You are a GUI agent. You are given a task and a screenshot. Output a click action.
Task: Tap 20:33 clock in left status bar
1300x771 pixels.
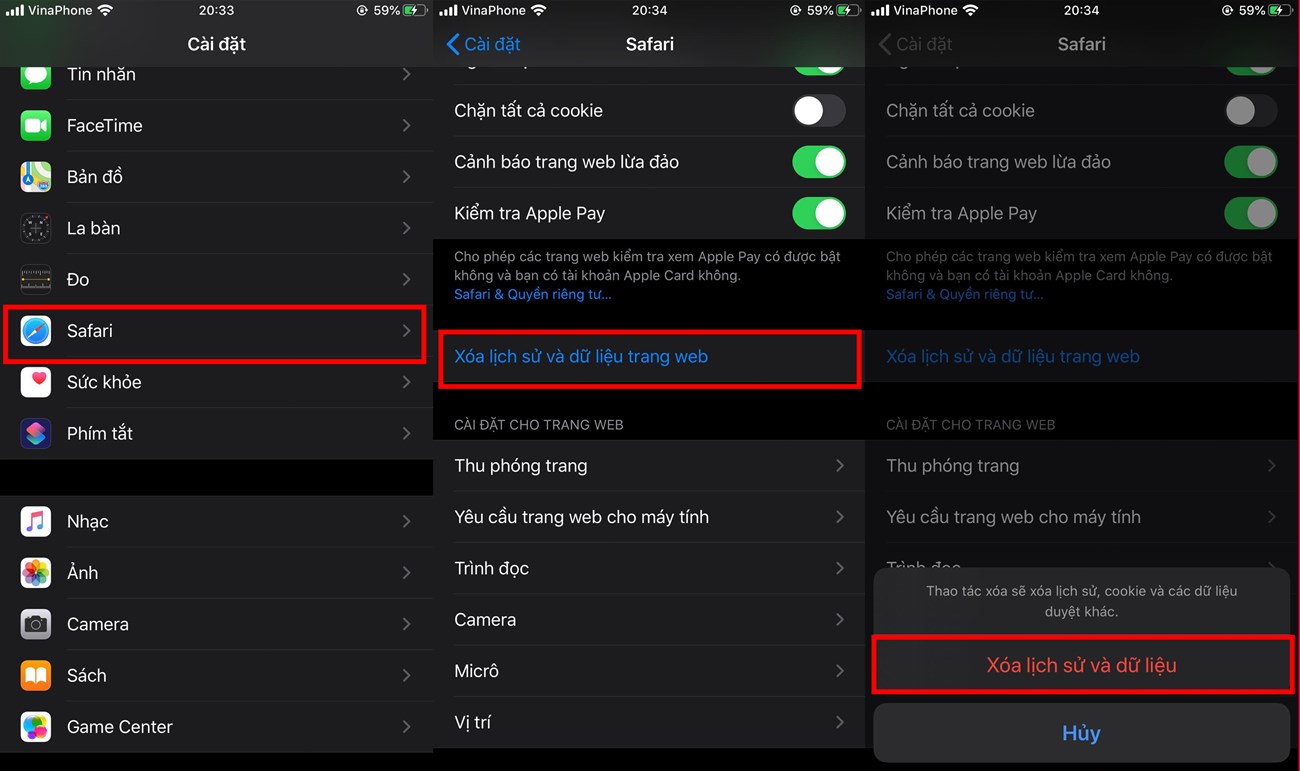tap(216, 10)
